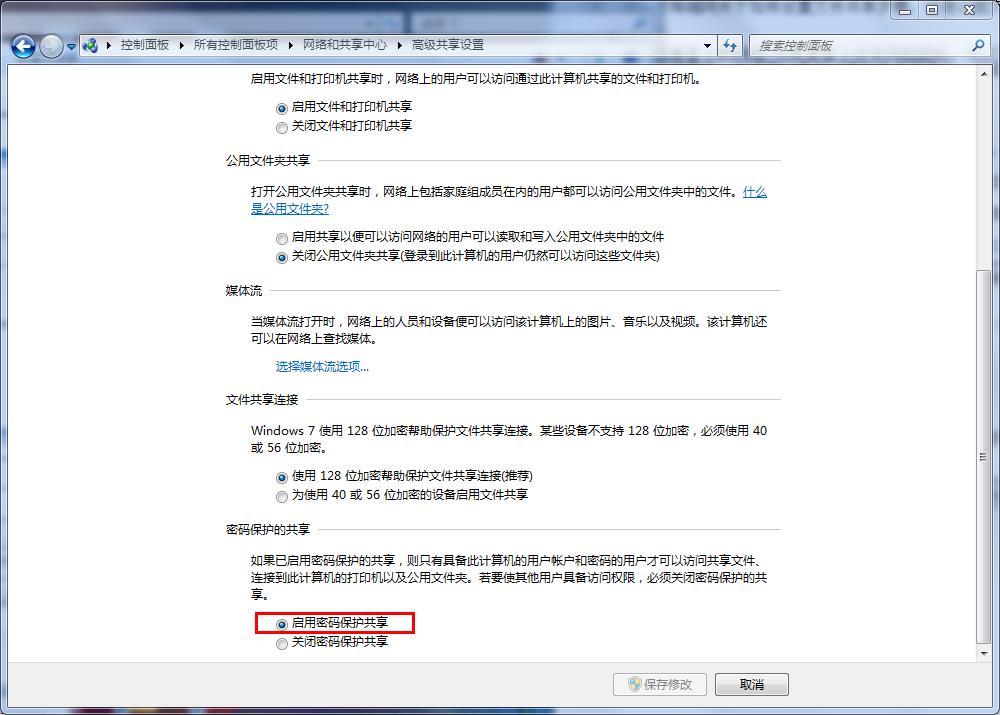This screenshot has width=1000, height=715.
Task: Select 关闭文件和打印机共享
Action: point(281,127)
